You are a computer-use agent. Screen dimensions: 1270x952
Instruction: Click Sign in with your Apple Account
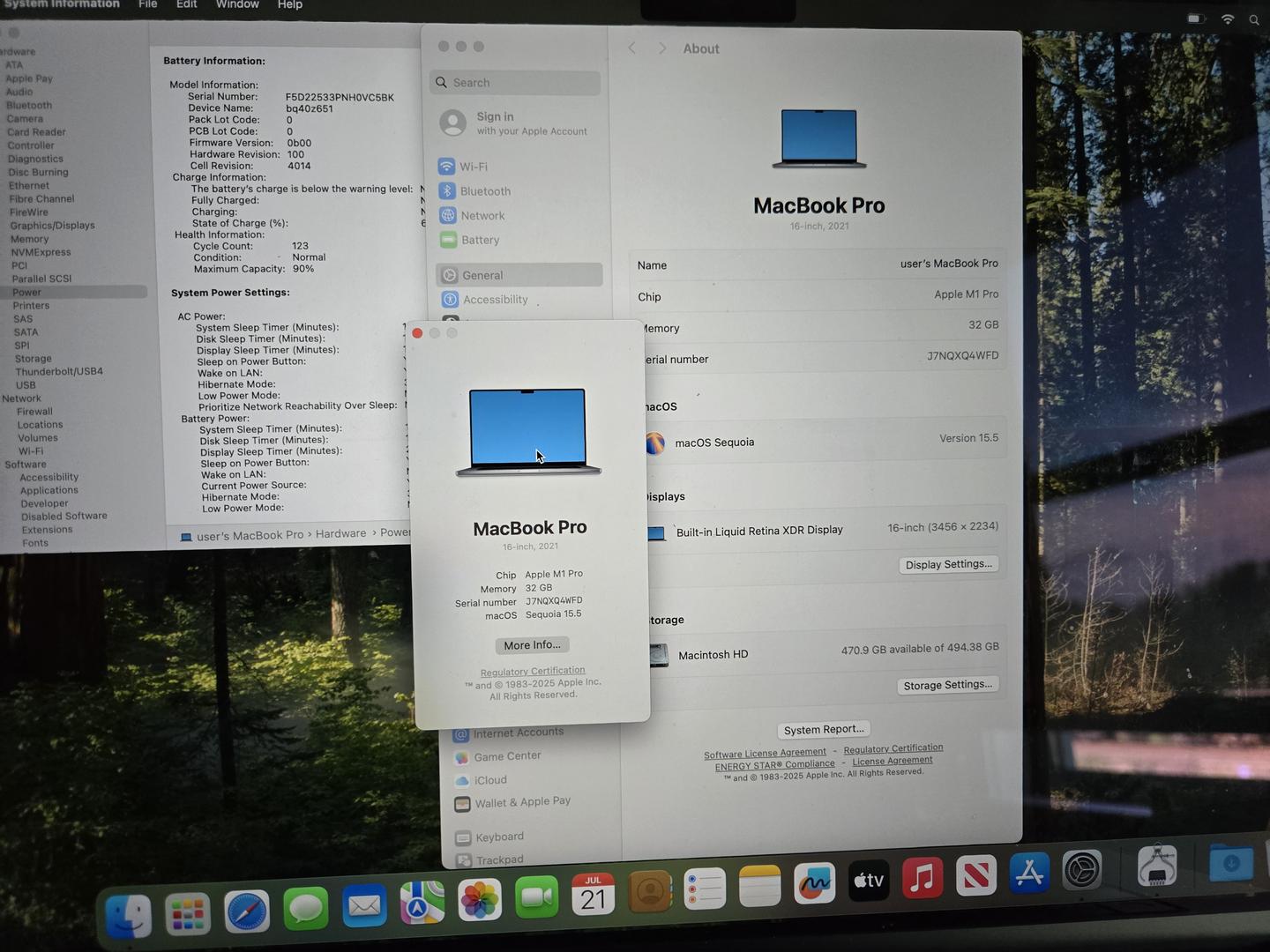[516, 123]
